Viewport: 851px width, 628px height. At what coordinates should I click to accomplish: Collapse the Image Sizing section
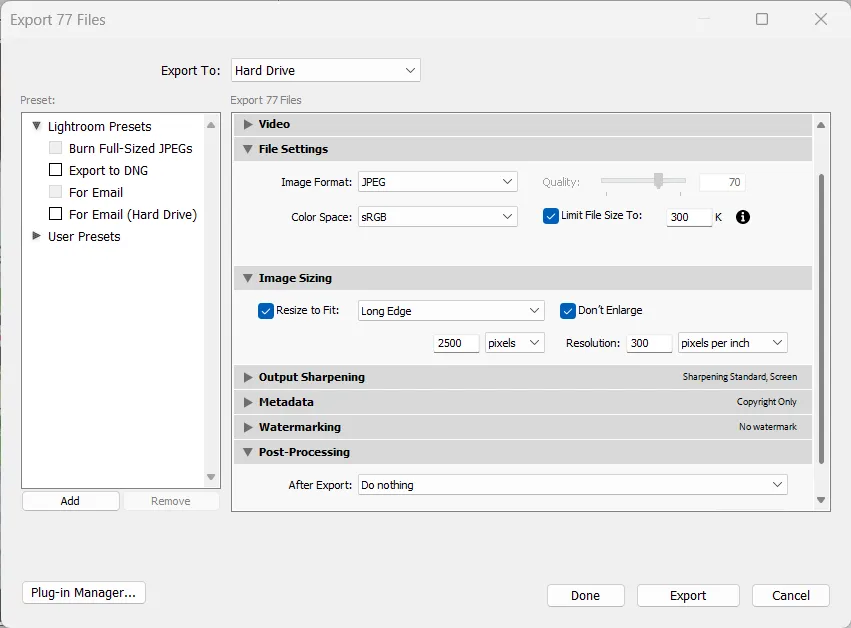[x=248, y=278]
